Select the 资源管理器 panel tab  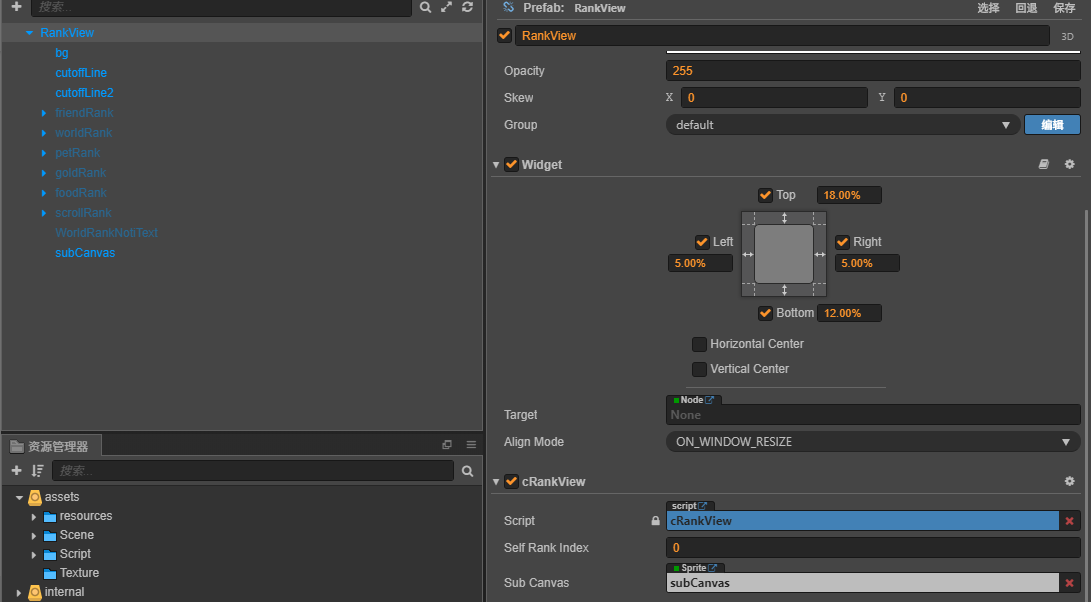[51, 446]
